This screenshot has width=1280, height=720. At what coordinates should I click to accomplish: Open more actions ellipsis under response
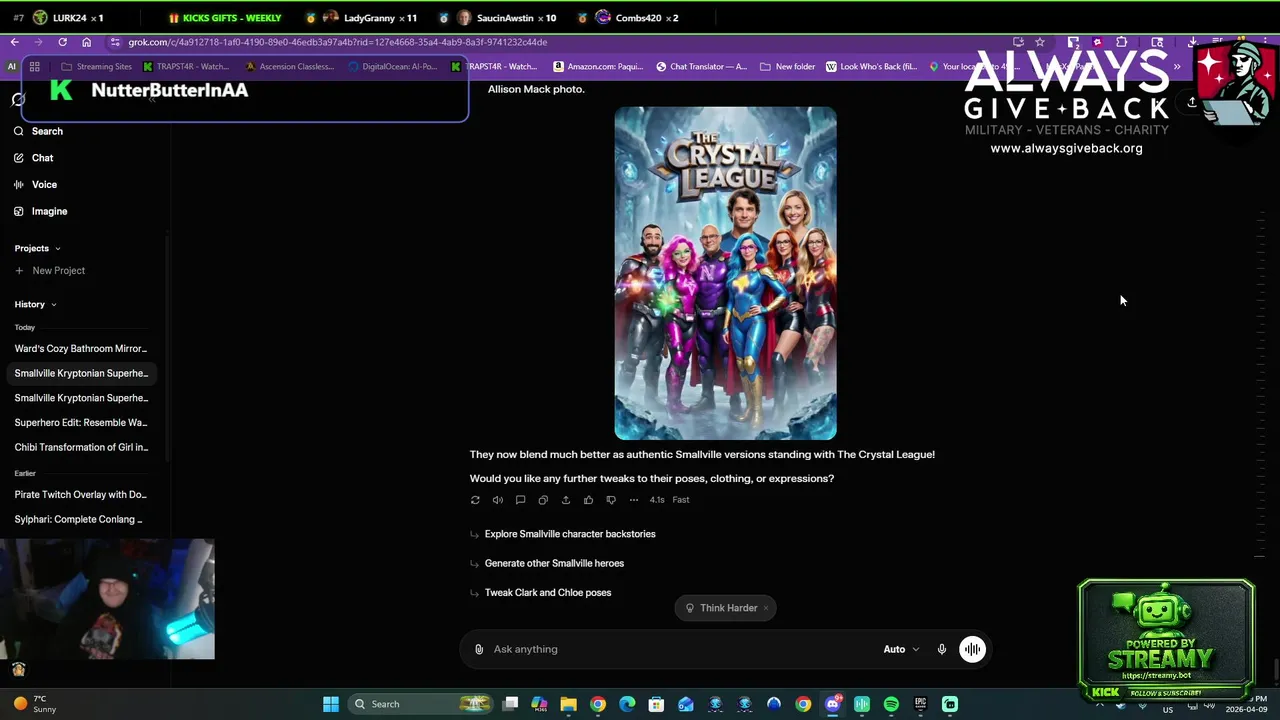(x=634, y=500)
